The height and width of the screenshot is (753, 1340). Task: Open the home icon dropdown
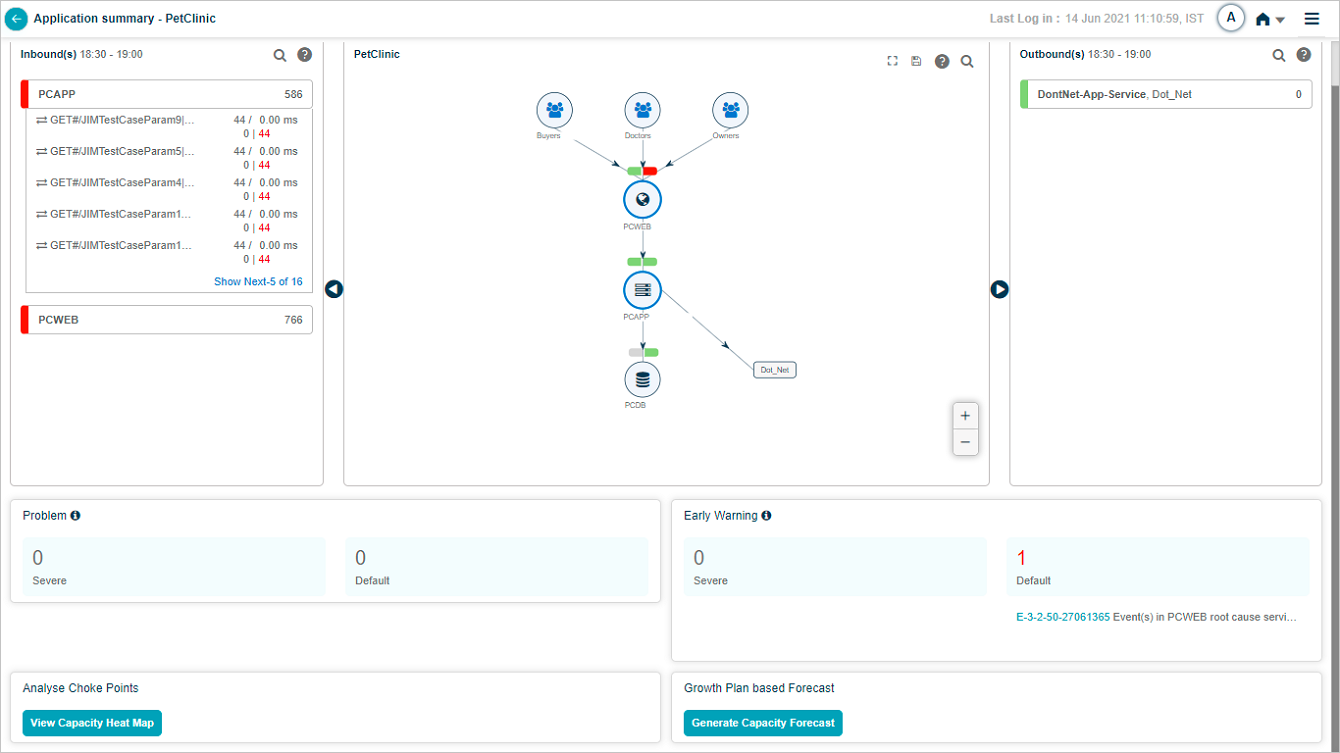[x=1269, y=19]
